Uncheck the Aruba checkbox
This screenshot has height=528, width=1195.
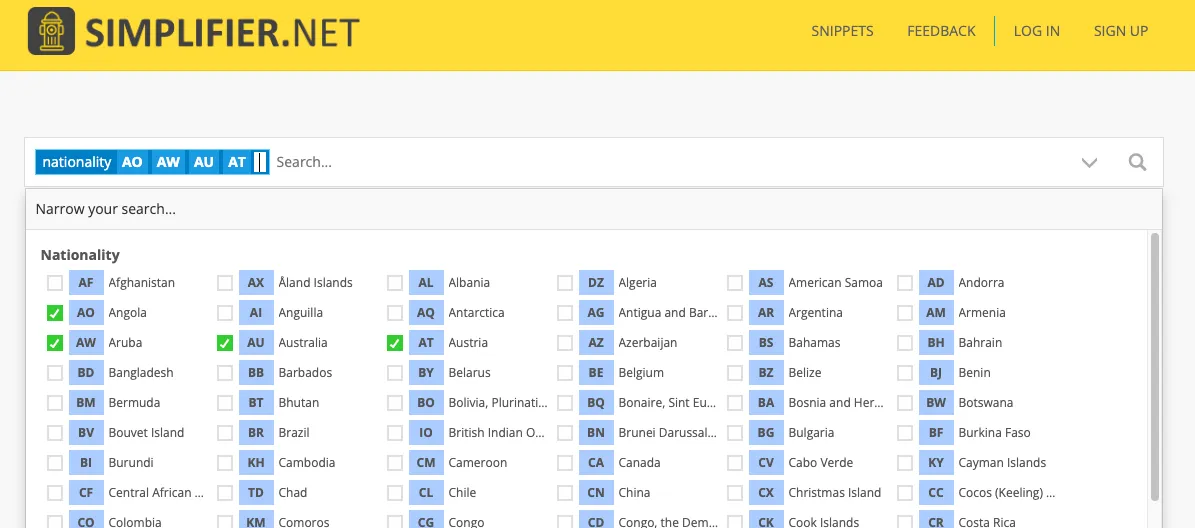pos(55,343)
